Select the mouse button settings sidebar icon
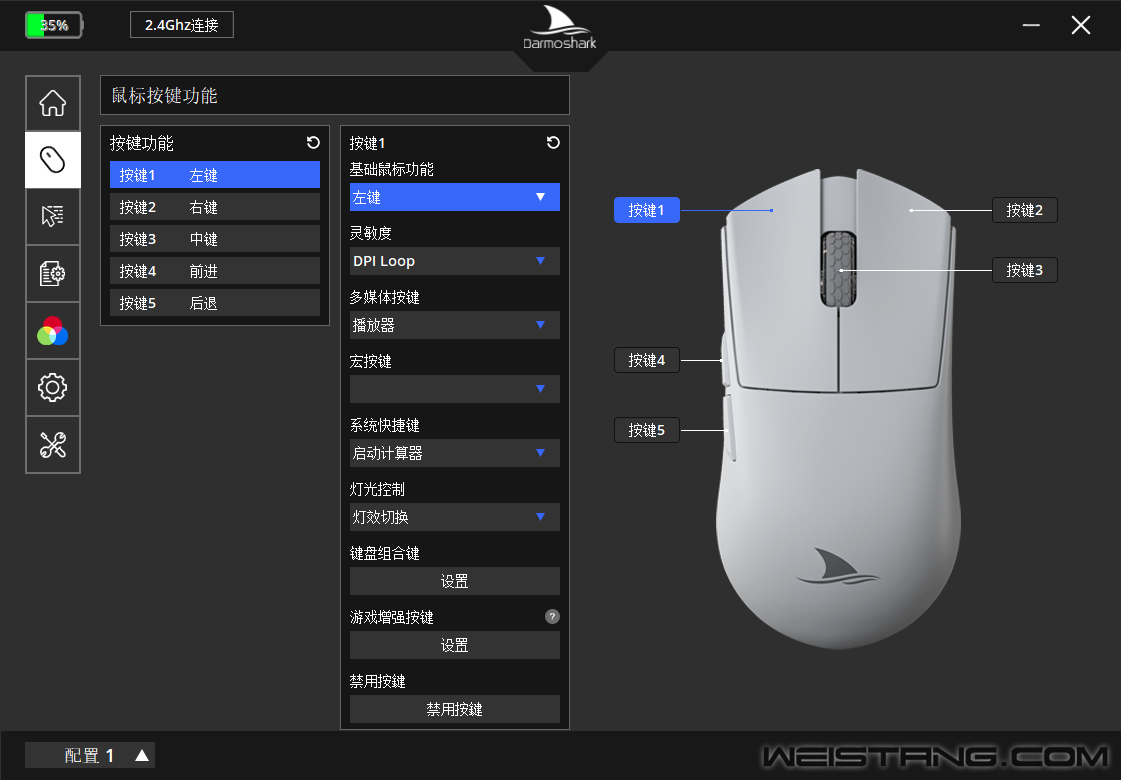The width and height of the screenshot is (1121, 780). (x=53, y=159)
